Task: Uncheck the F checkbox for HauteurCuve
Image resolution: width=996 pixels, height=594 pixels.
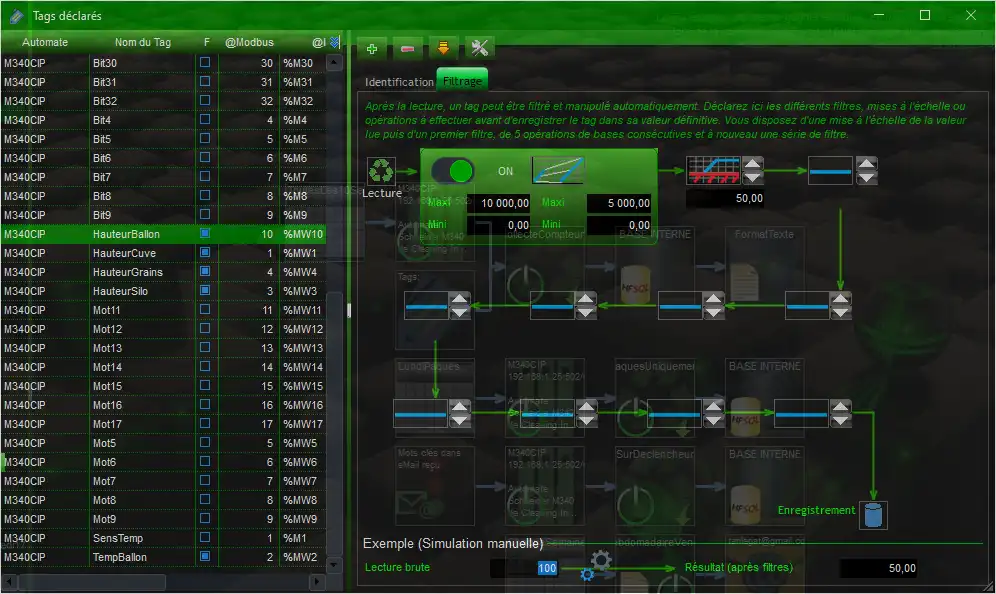Action: (205, 252)
